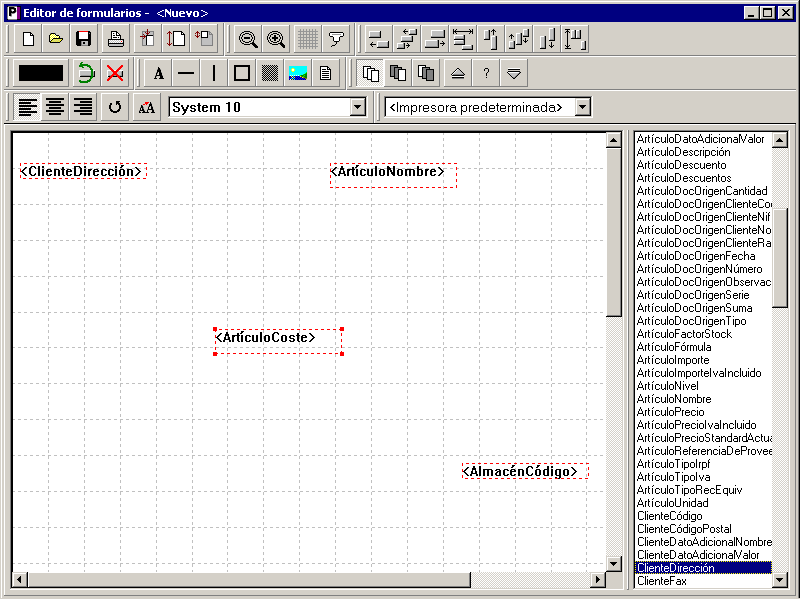Screen dimensions: 800x600
Task: Select the ArtículoNombre field on canvas
Action: point(393,175)
